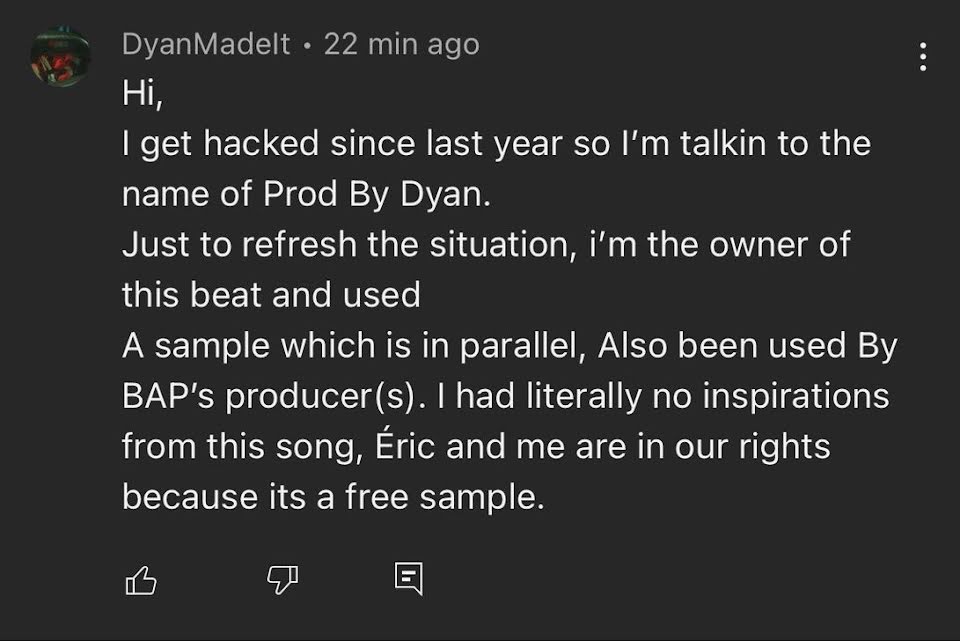Visit the DyanMadeIt channel name link

tap(206, 44)
